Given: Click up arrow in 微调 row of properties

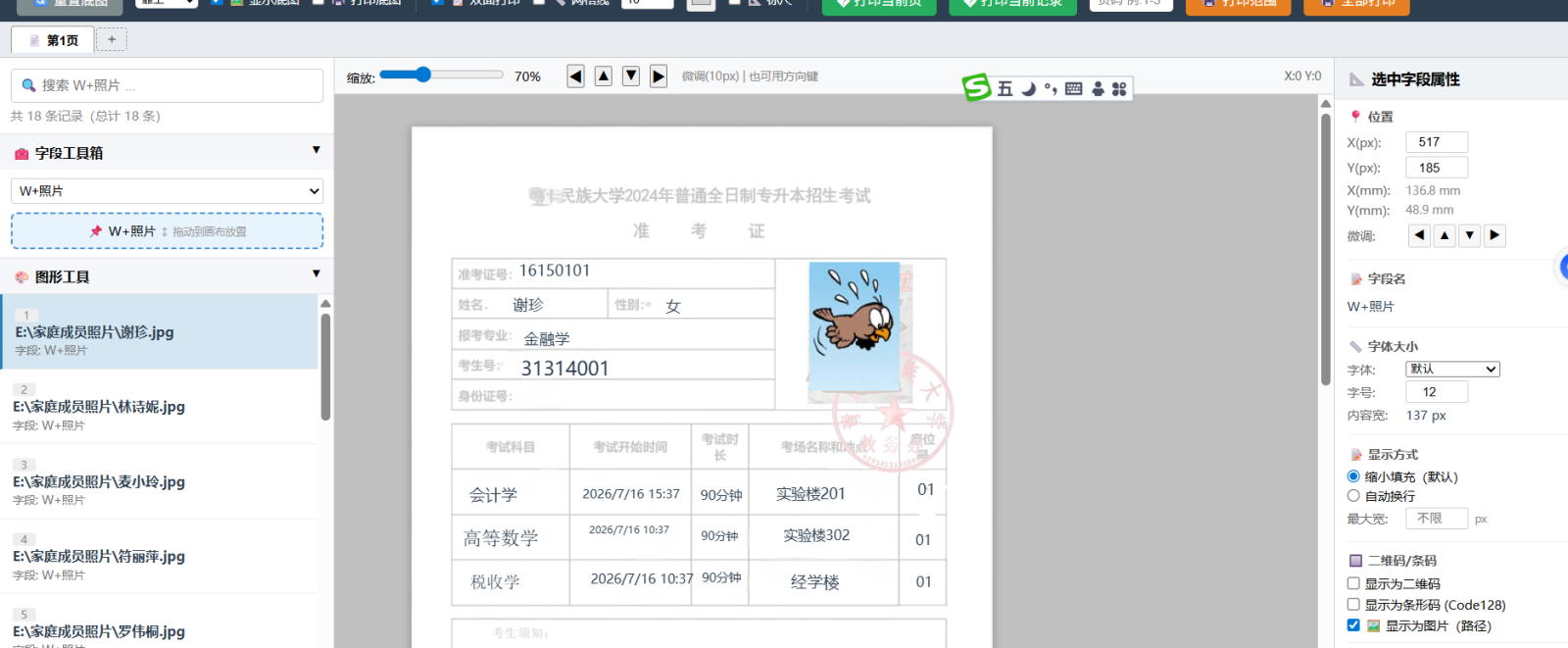Looking at the screenshot, I should click(1445, 235).
